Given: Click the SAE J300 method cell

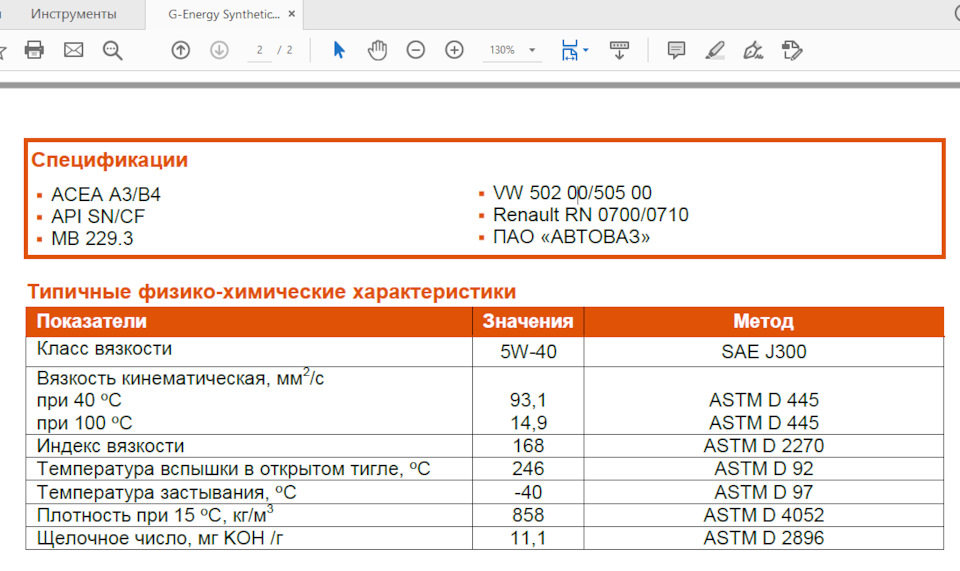Looking at the screenshot, I should click(763, 352).
